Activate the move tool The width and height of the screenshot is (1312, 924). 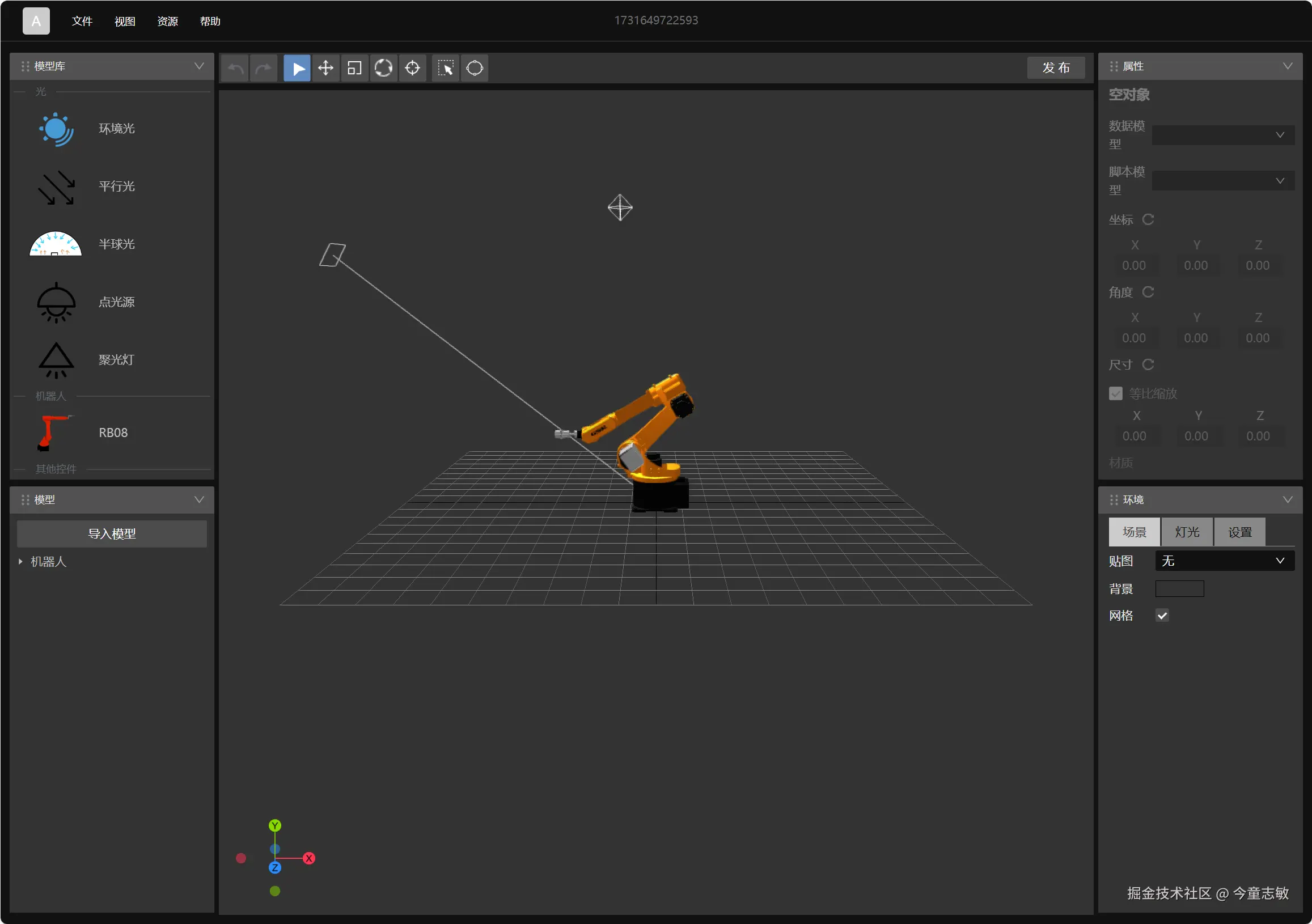pos(325,69)
